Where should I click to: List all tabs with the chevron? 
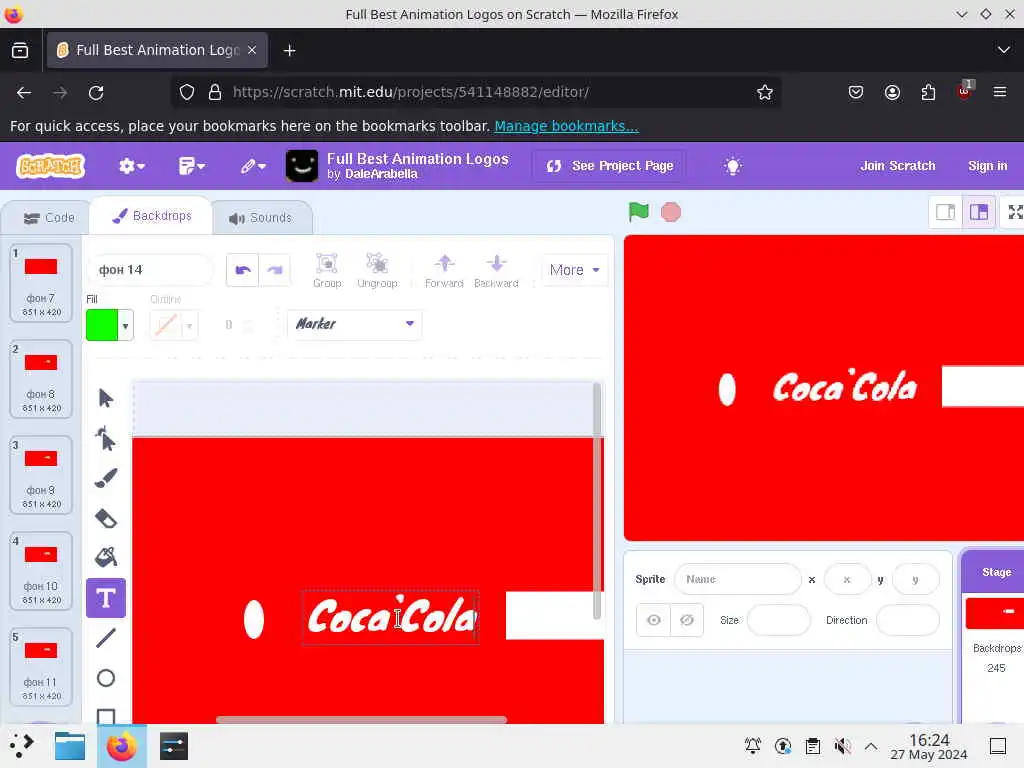pyautogui.click(x=1003, y=50)
